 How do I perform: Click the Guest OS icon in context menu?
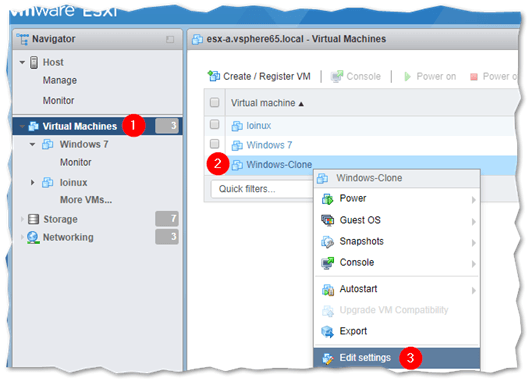coord(327,220)
